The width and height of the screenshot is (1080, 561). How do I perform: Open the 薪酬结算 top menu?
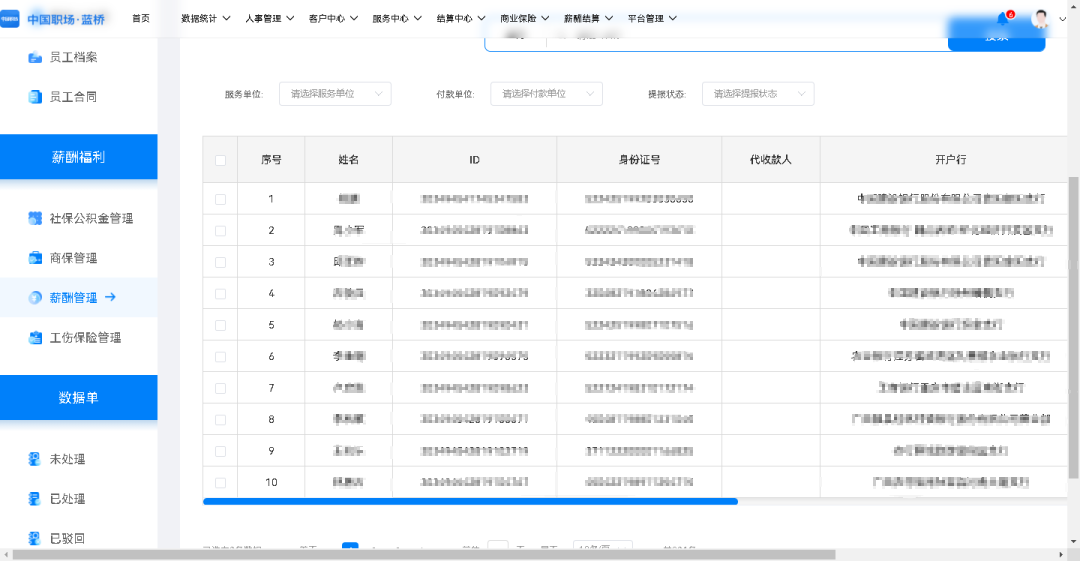point(588,19)
